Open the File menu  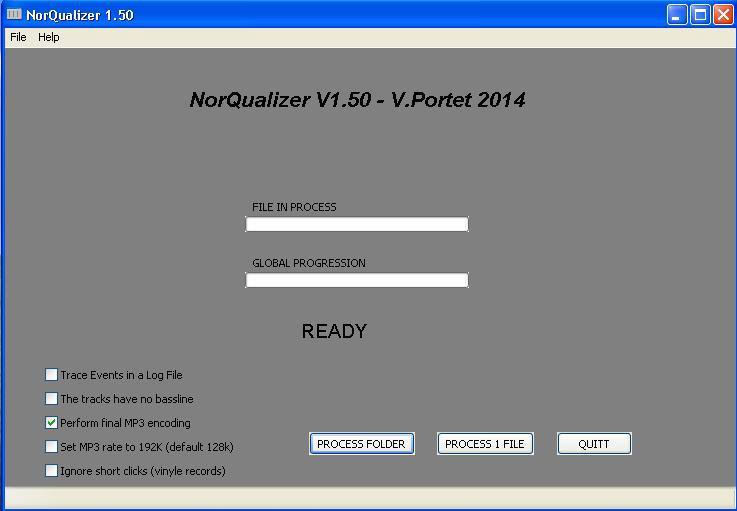(x=18, y=37)
